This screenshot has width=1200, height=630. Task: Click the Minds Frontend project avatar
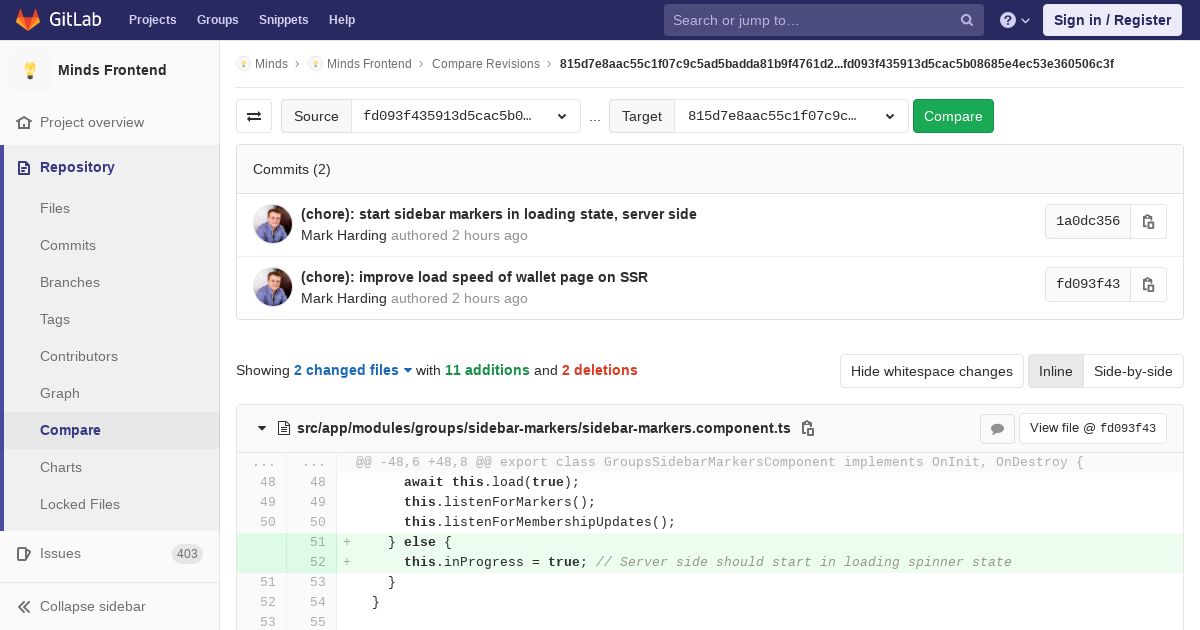[x=30, y=70]
